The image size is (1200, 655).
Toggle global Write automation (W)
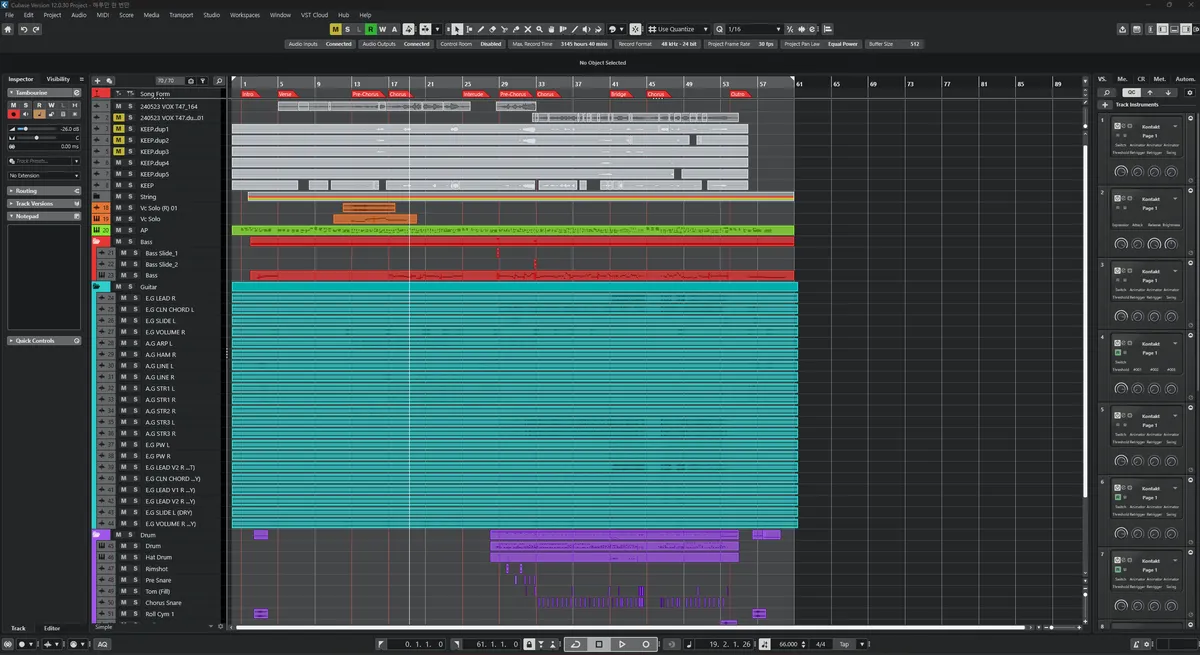[382, 29]
